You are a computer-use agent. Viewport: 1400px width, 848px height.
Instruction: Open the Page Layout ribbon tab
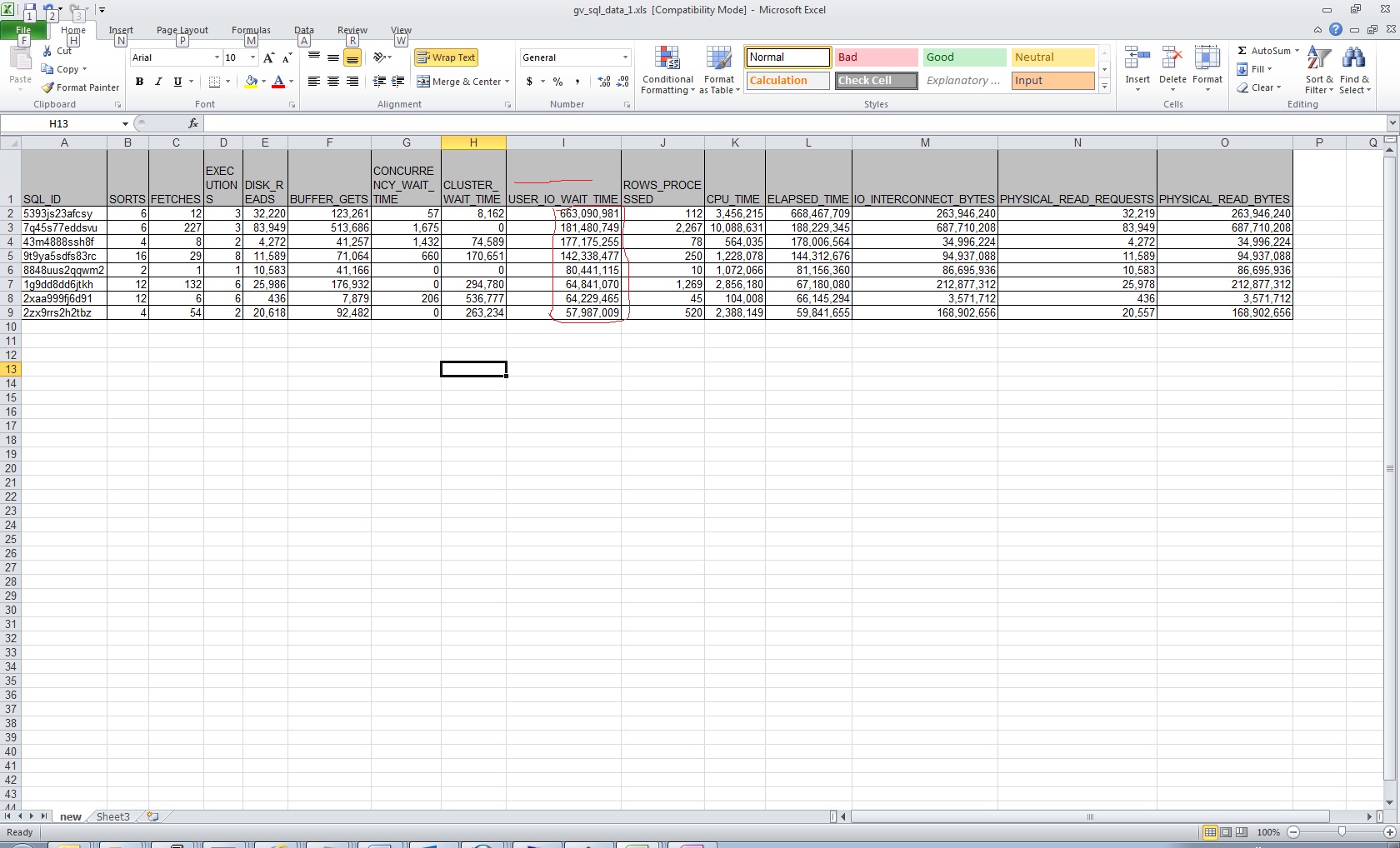click(182, 30)
